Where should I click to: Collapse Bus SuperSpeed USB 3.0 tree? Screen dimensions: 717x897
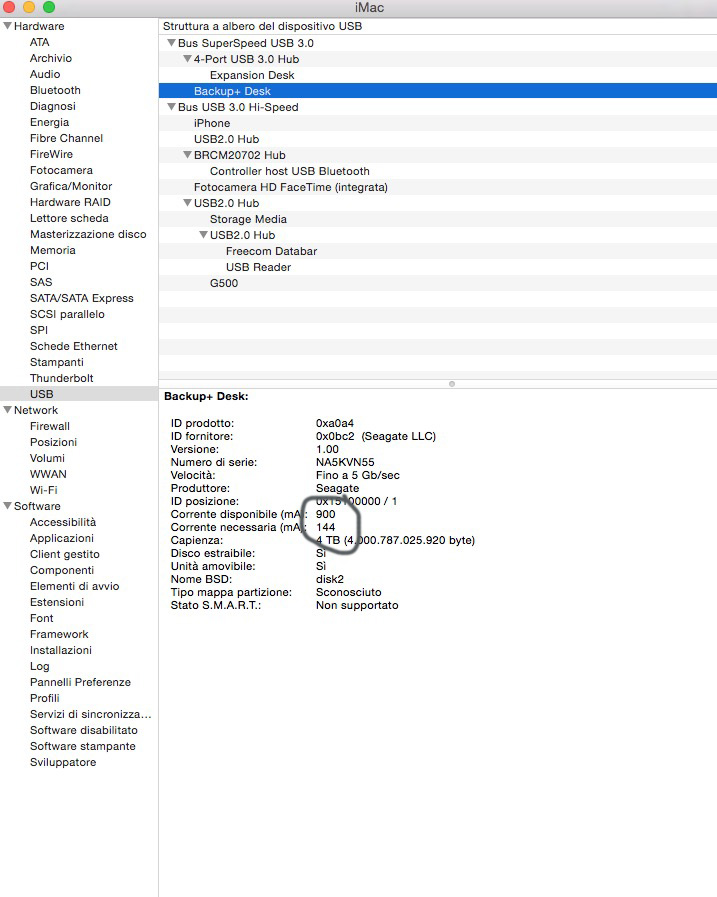pos(171,43)
